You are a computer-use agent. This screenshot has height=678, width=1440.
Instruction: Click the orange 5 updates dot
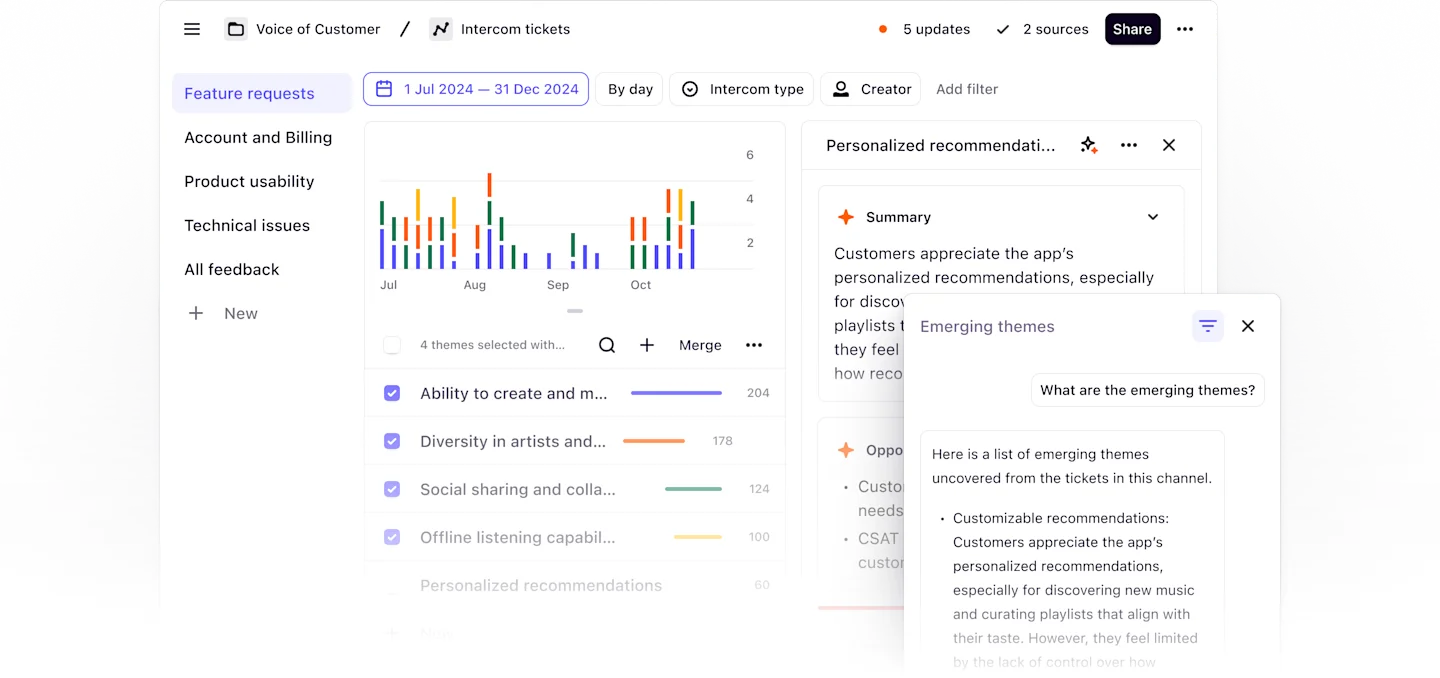(x=883, y=29)
